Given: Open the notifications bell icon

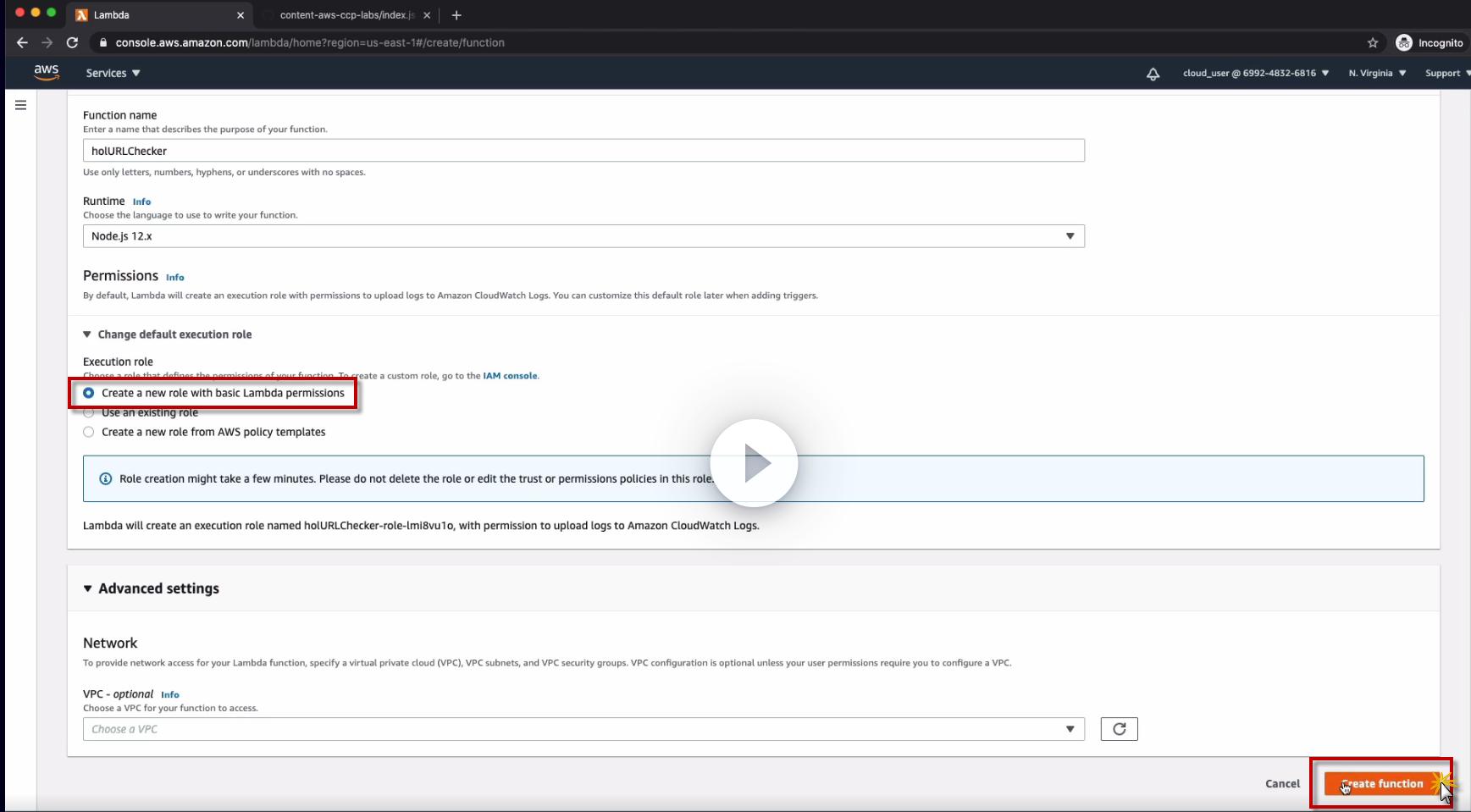Looking at the screenshot, I should click(x=1153, y=74).
